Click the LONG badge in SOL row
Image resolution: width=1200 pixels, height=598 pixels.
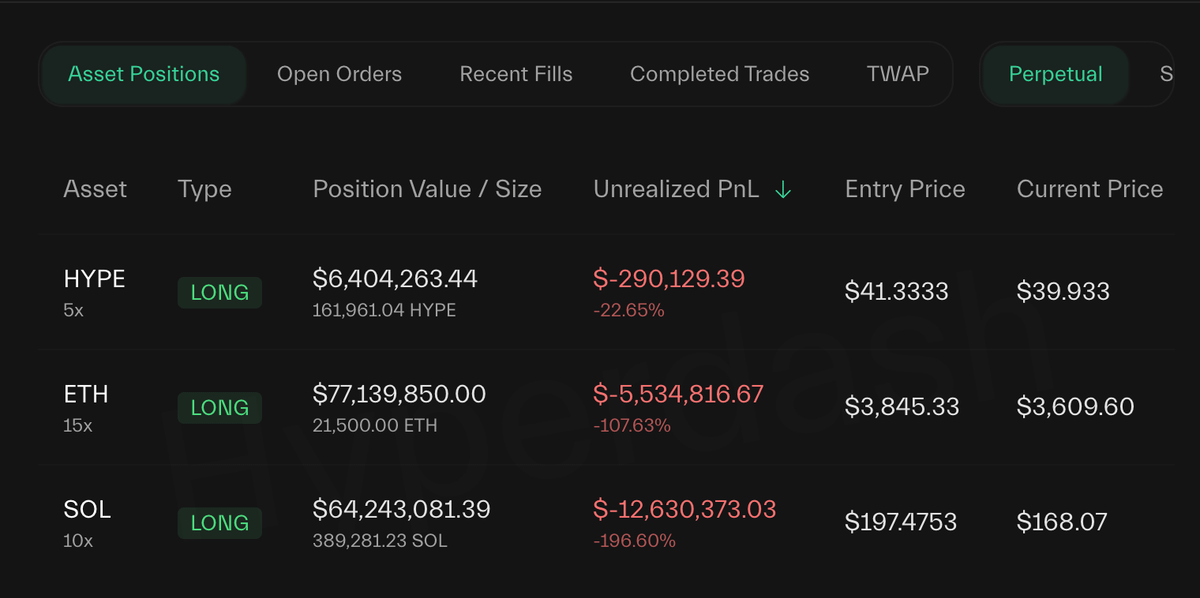[219, 523]
